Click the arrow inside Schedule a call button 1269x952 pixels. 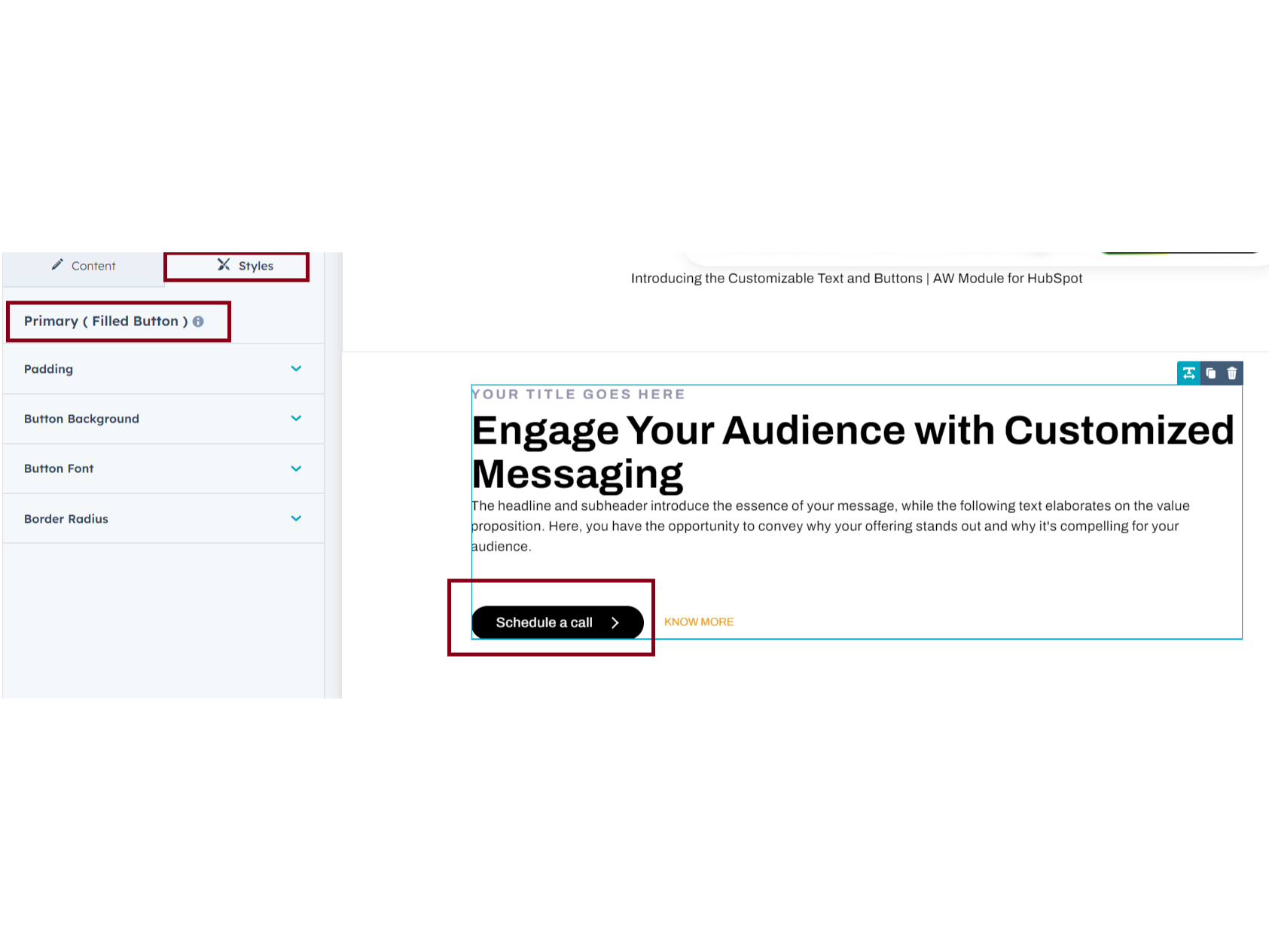[615, 623]
